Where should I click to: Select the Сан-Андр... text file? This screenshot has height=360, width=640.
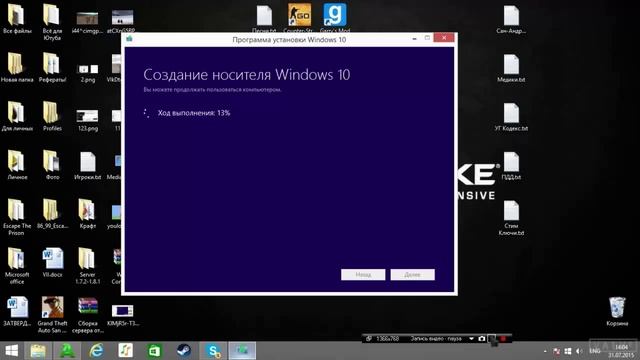[511, 19]
